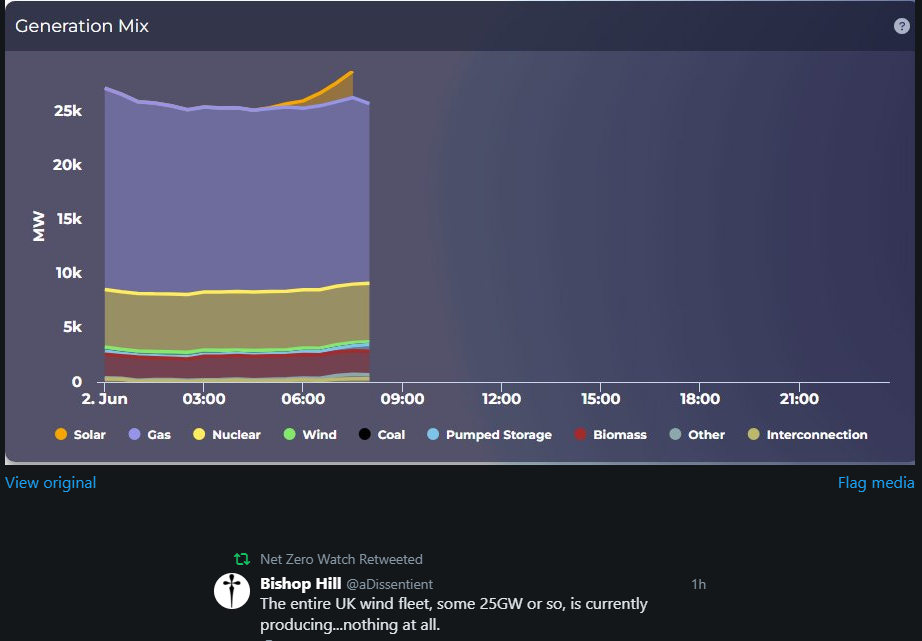
Task: Toggle the Solar legend series
Action: tap(82, 435)
